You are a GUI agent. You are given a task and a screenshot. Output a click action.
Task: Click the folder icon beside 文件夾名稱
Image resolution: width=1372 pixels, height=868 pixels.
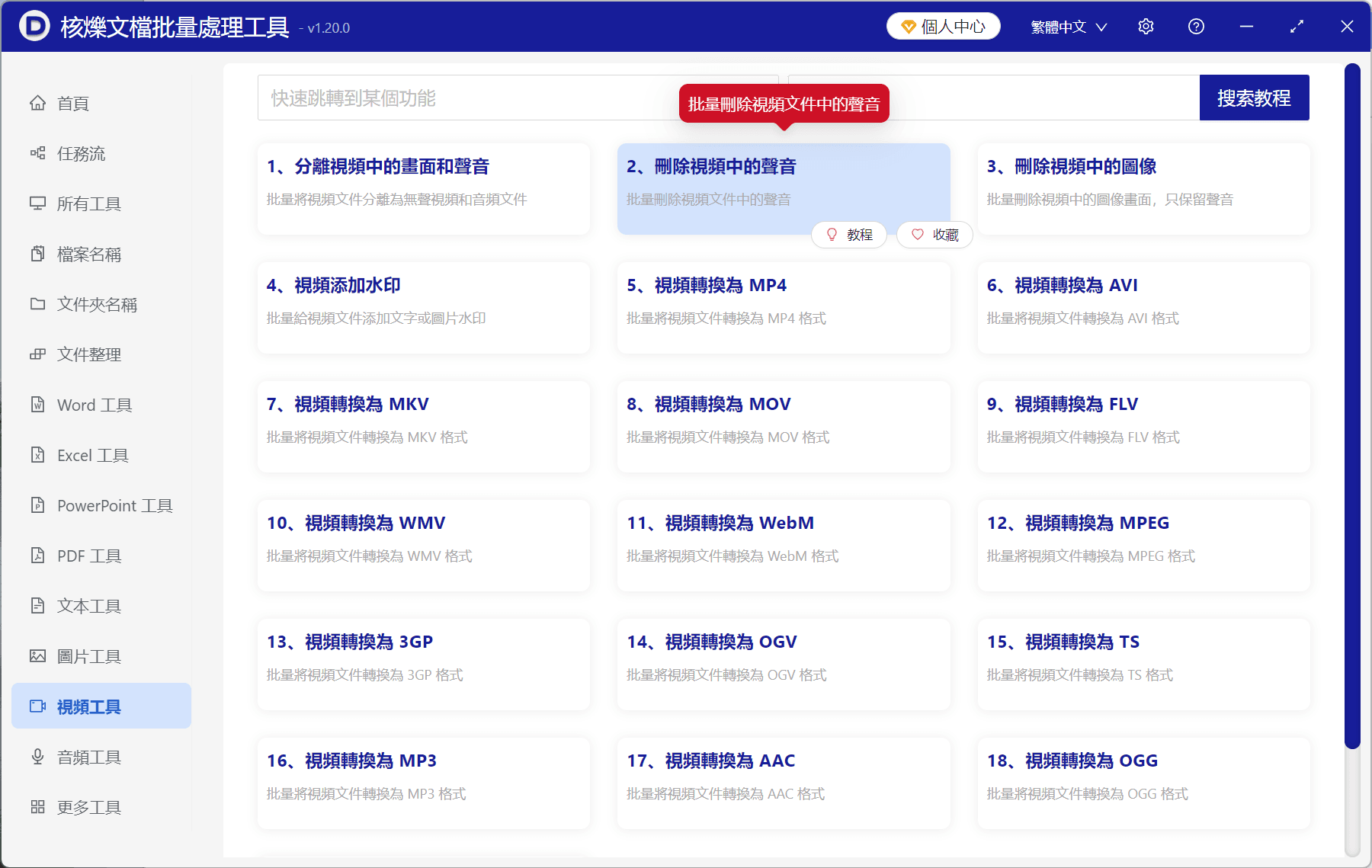(x=37, y=304)
